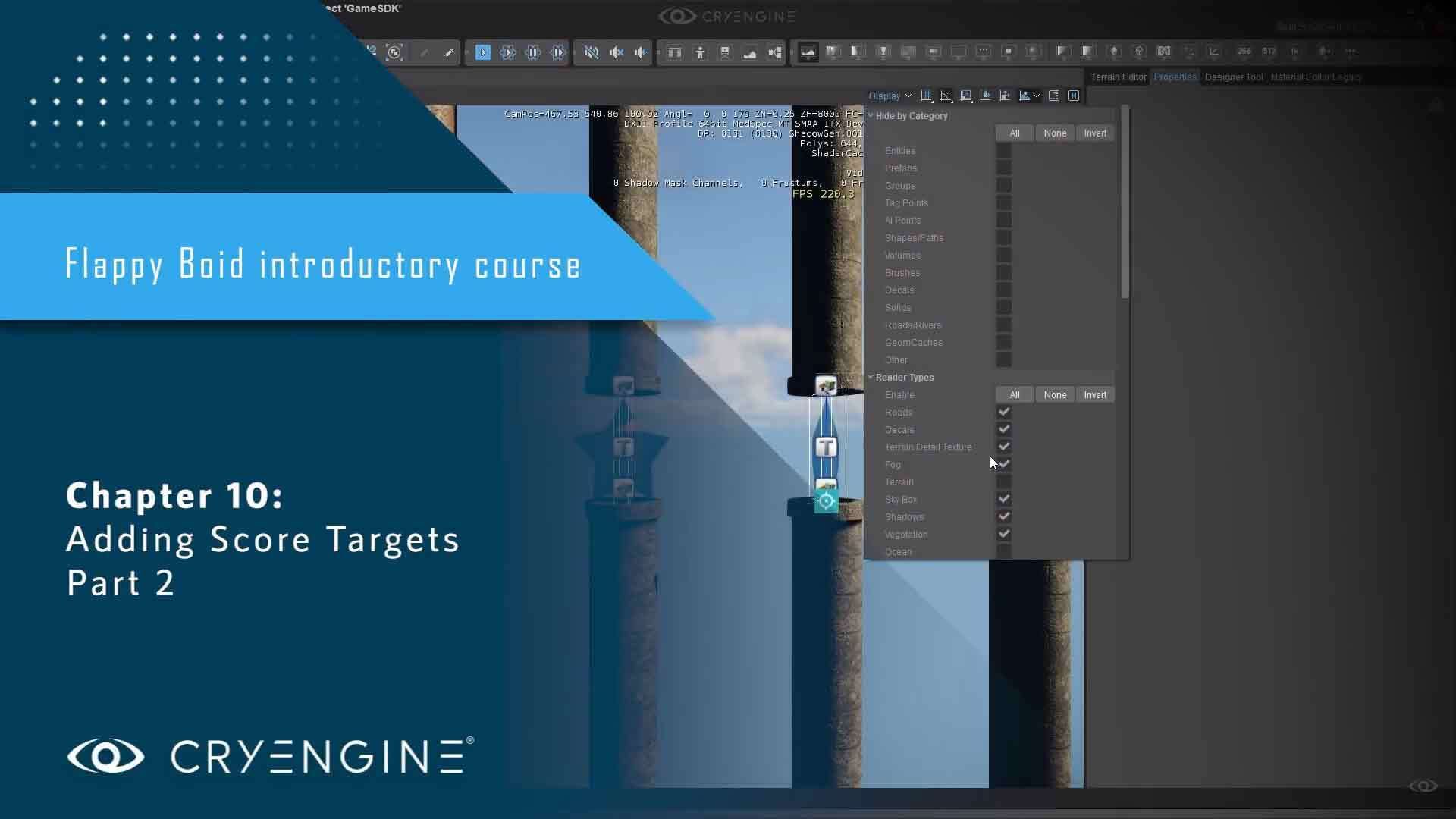1456x819 pixels.
Task: Click the Step frame toolbar icon
Action: click(x=558, y=52)
